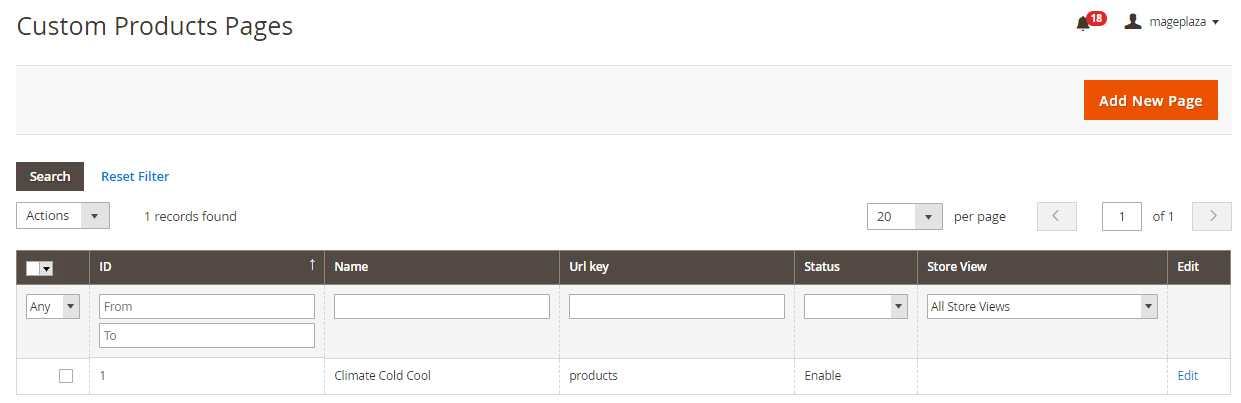This screenshot has height=403, width=1241.
Task: Sort by the Name column header
Action: tap(351, 267)
